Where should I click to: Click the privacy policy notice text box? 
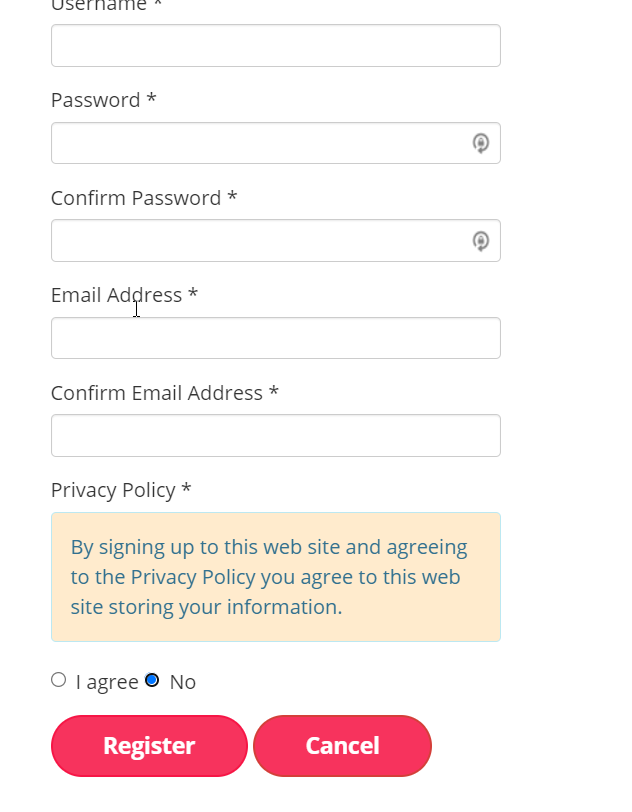pyautogui.click(x=275, y=577)
